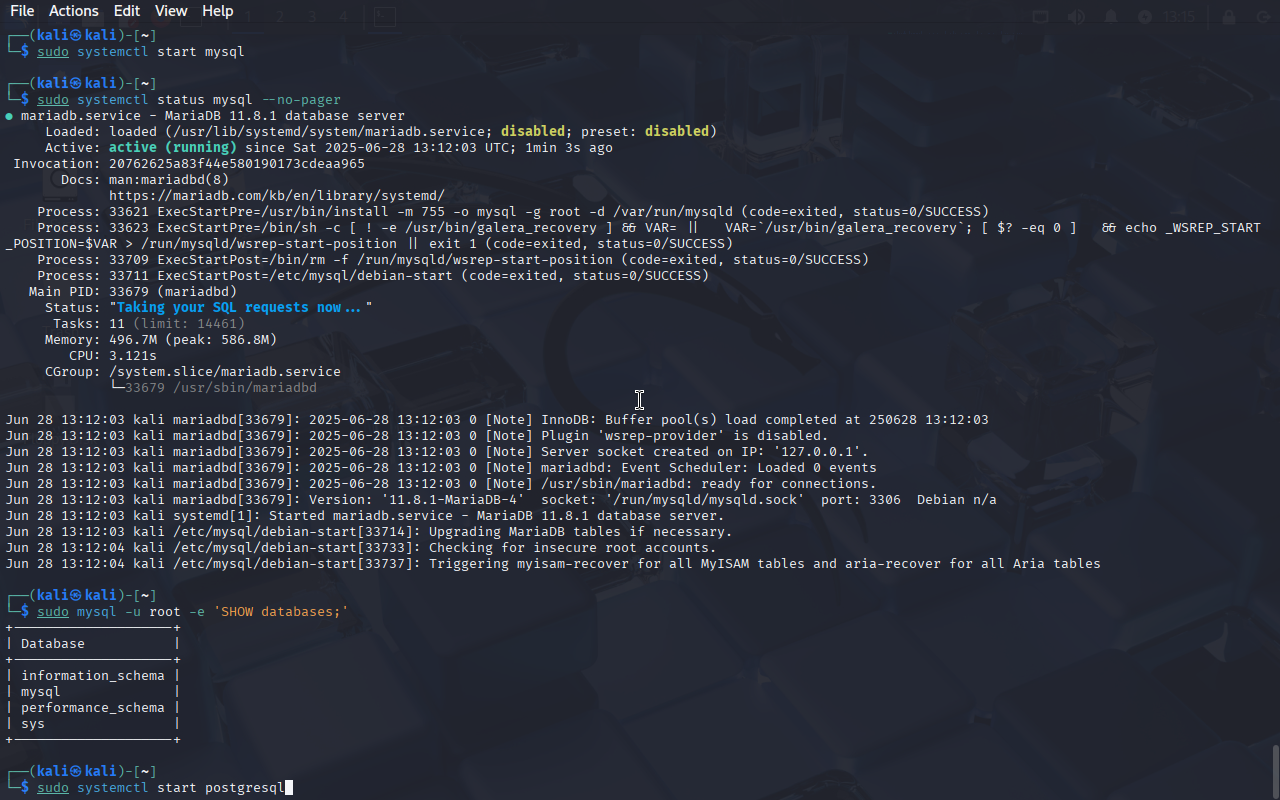Click the Process 33711 debian-start line

tap(373, 275)
